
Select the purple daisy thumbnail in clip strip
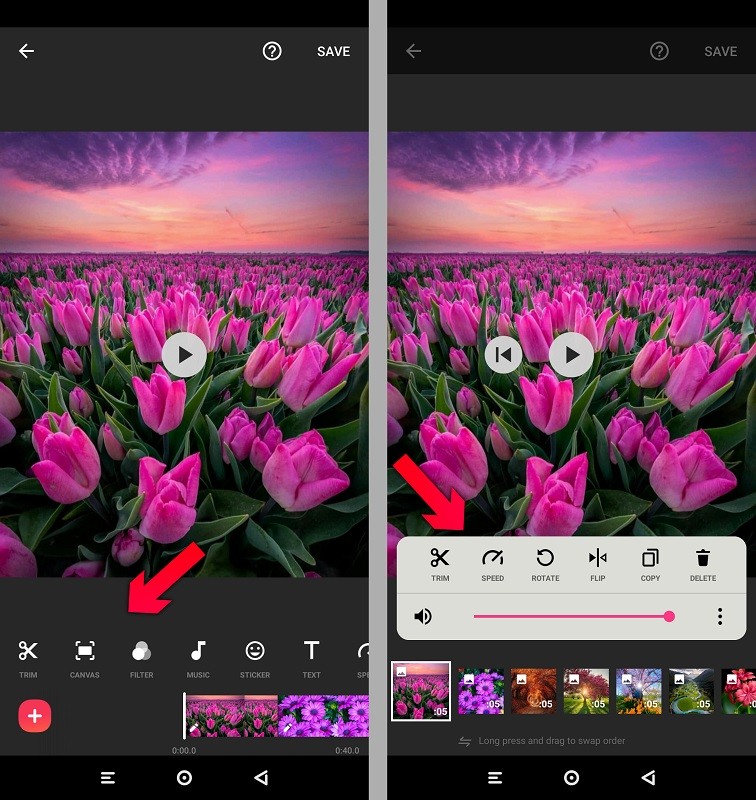[x=481, y=691]
